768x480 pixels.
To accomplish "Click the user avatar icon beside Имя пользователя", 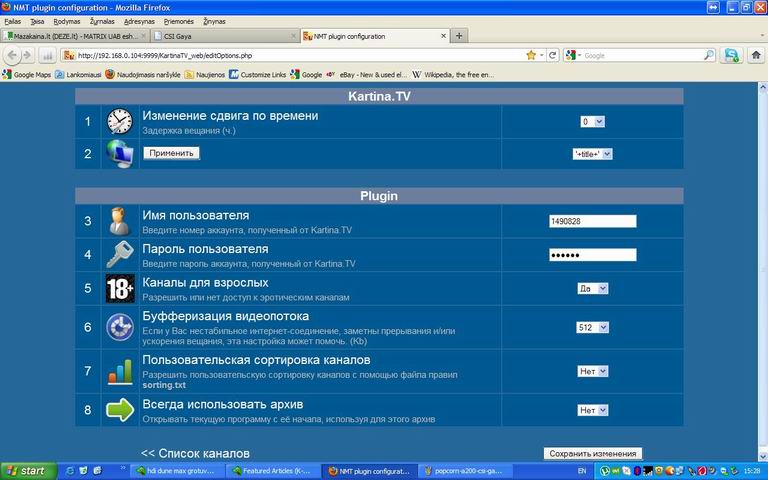I will click(x=120, y=221).
